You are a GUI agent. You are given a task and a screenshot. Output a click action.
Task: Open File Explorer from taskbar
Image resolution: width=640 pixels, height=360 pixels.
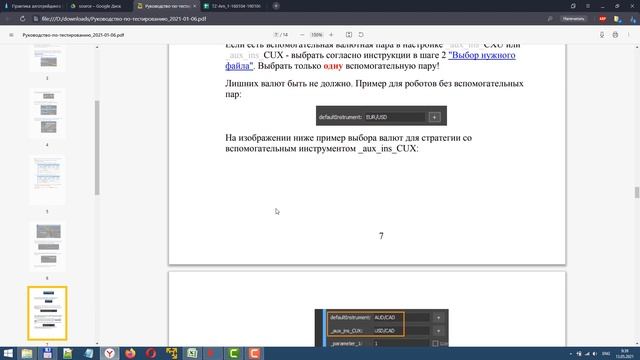click(x=27, y=353)
